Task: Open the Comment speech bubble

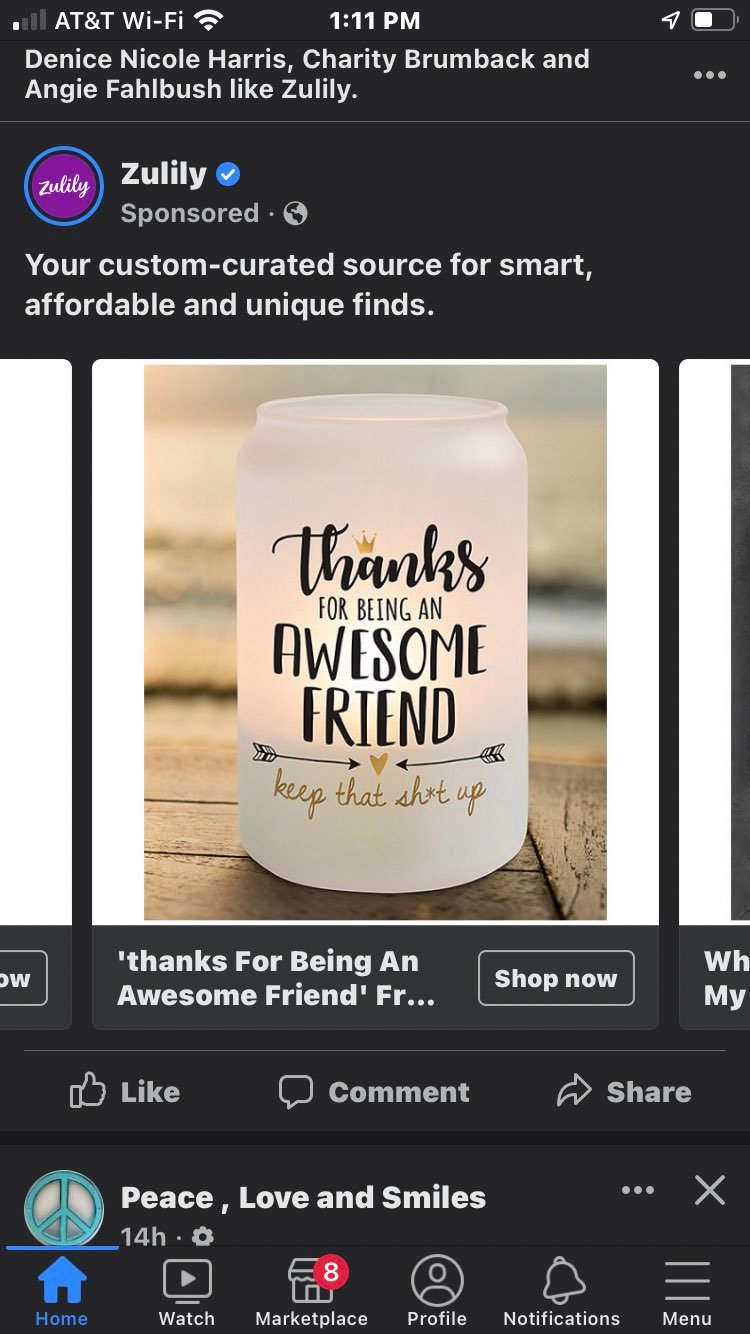Action: click(x=295, y=1091)
